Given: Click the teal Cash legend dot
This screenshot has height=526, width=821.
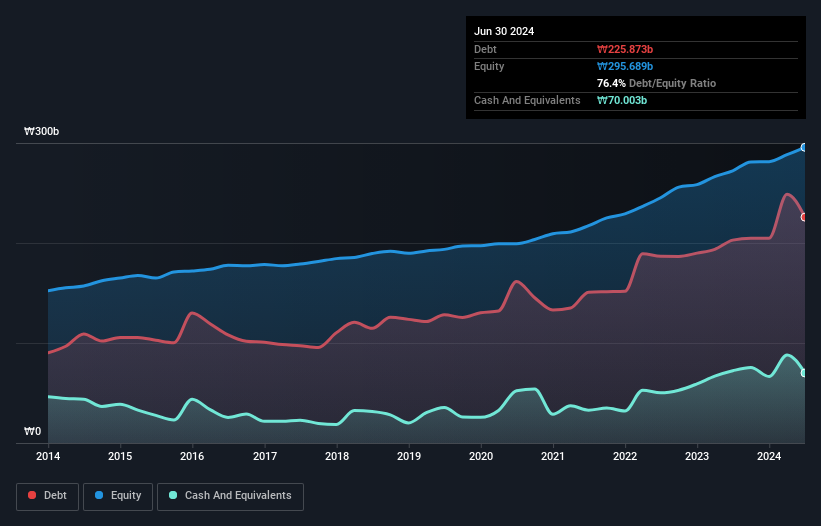Looking at the screenshot, I should (173, 495).
